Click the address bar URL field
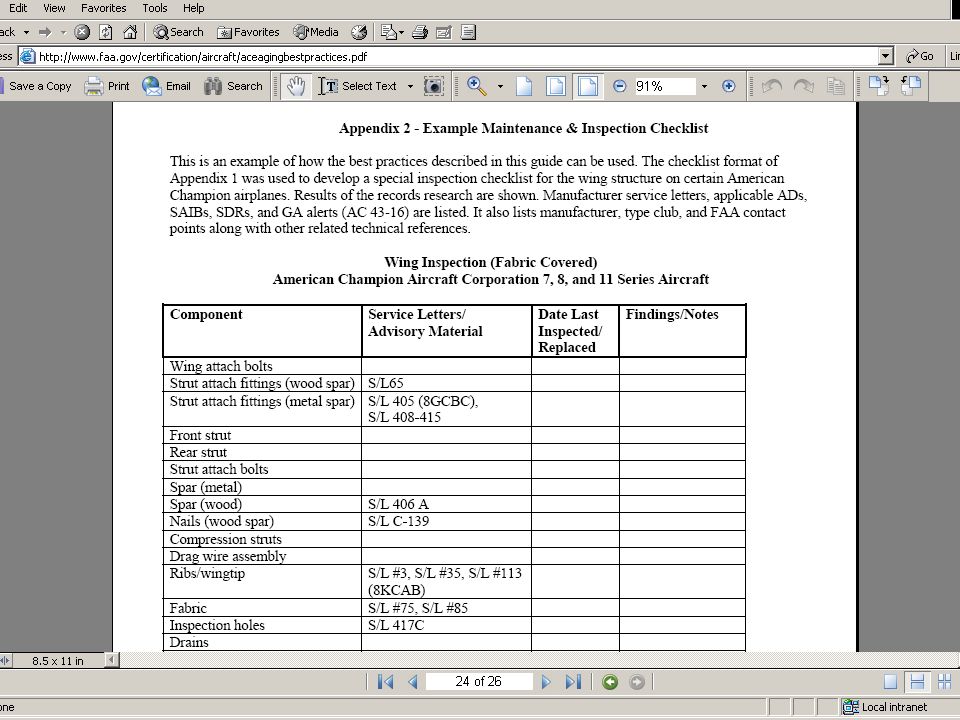Image resolution: width=960 pixels, height=720 pixels. click(x=448, y=56)
